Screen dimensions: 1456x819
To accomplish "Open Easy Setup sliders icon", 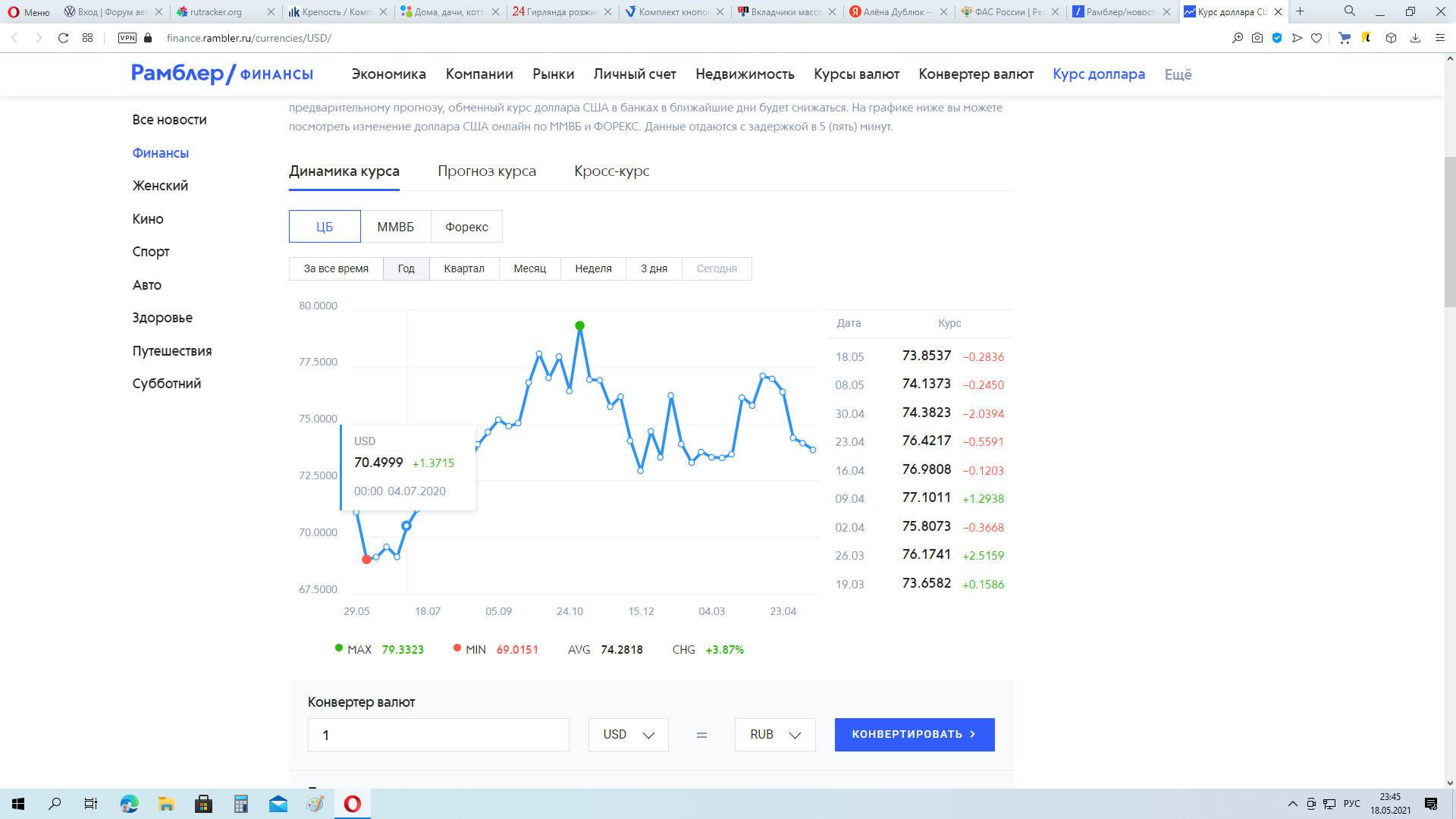I will [x=1439, y=38].
